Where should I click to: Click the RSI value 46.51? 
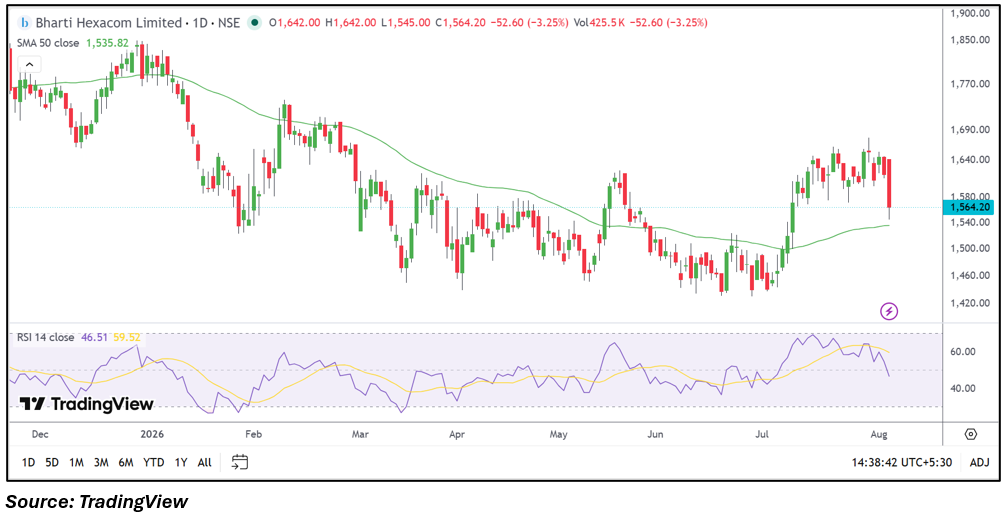click(x=93, y=337)
